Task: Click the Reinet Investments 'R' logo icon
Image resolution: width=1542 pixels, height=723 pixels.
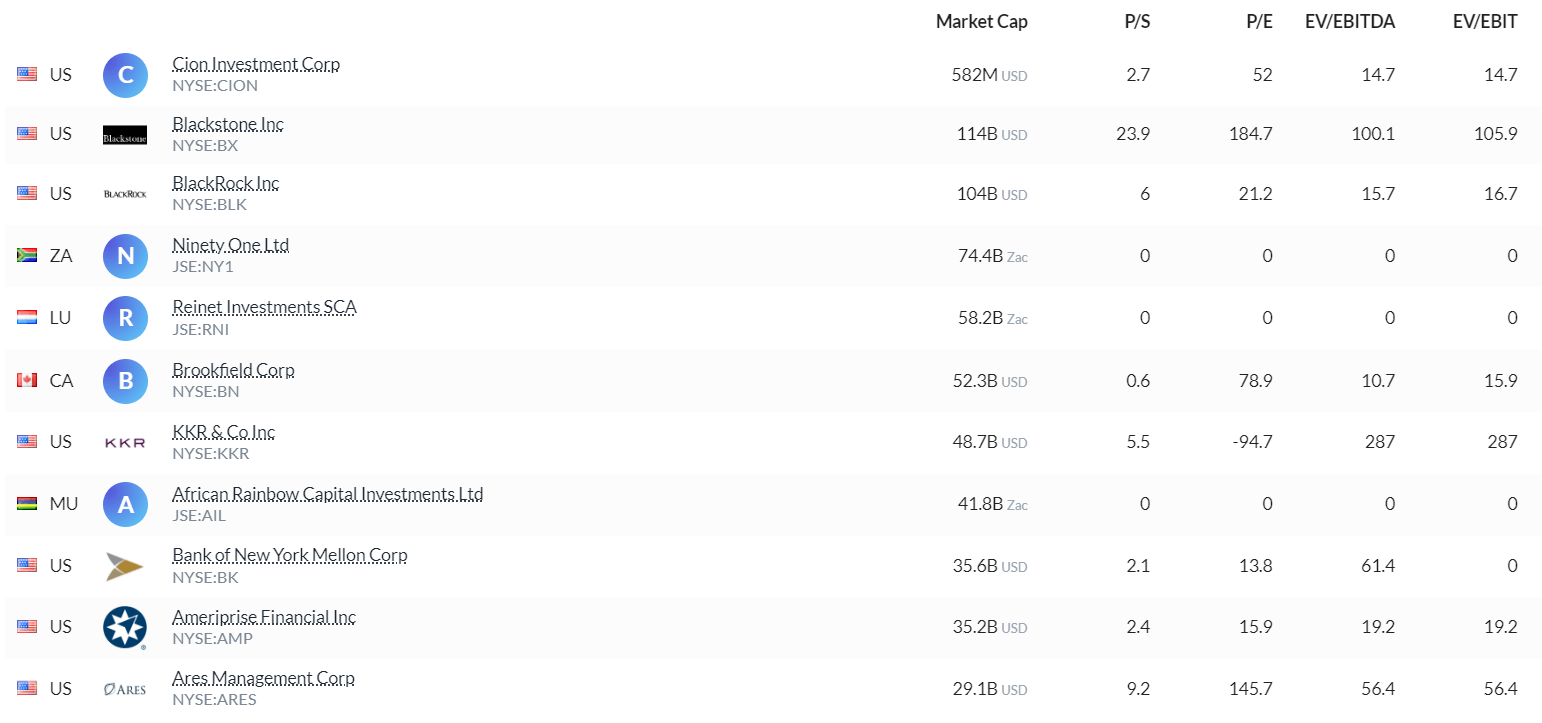Action: (125, 318)
